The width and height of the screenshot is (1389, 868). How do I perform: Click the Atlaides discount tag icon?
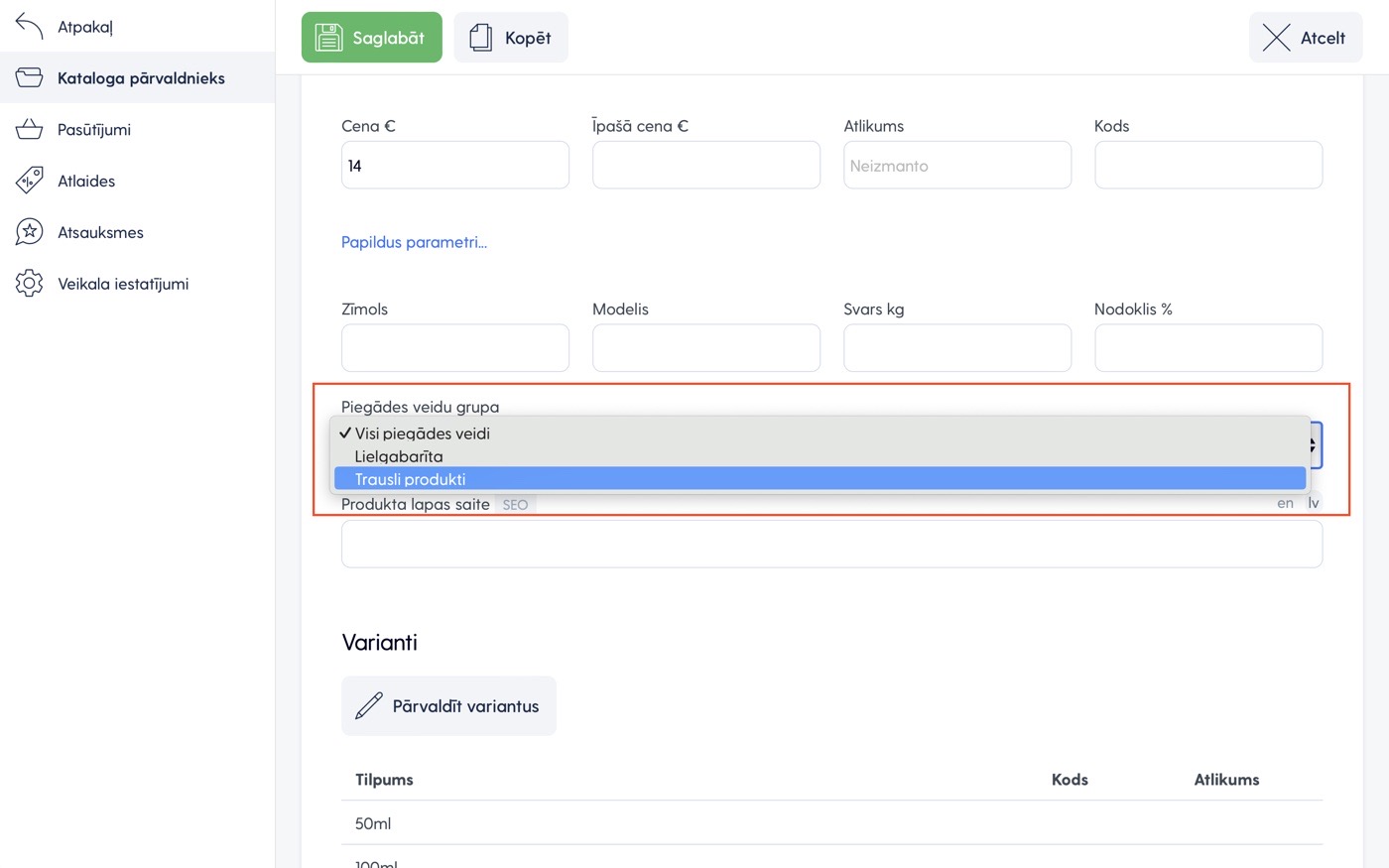(x=30, y=181)
